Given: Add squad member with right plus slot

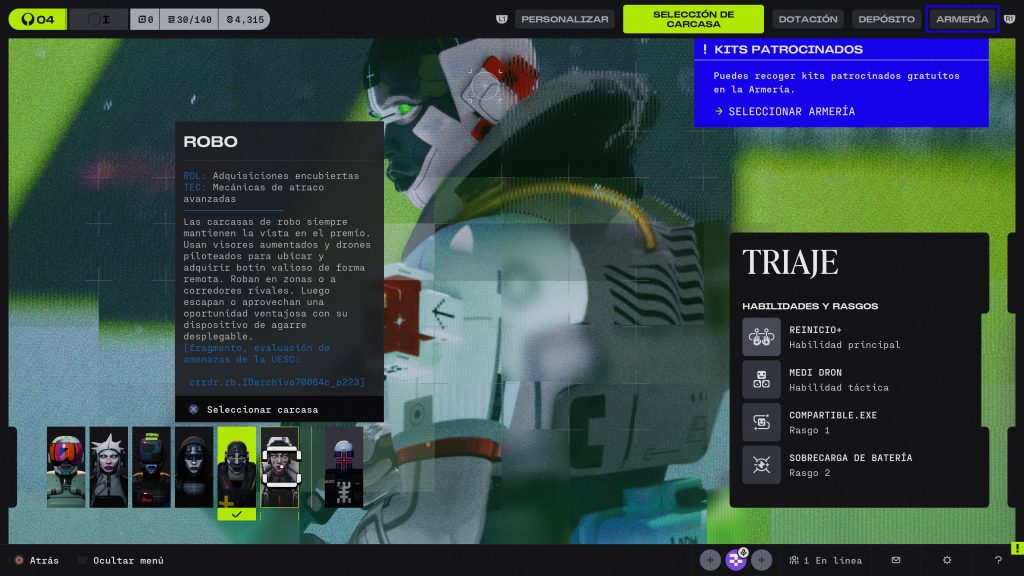Looking at the screenshot, I should [761, 560].
